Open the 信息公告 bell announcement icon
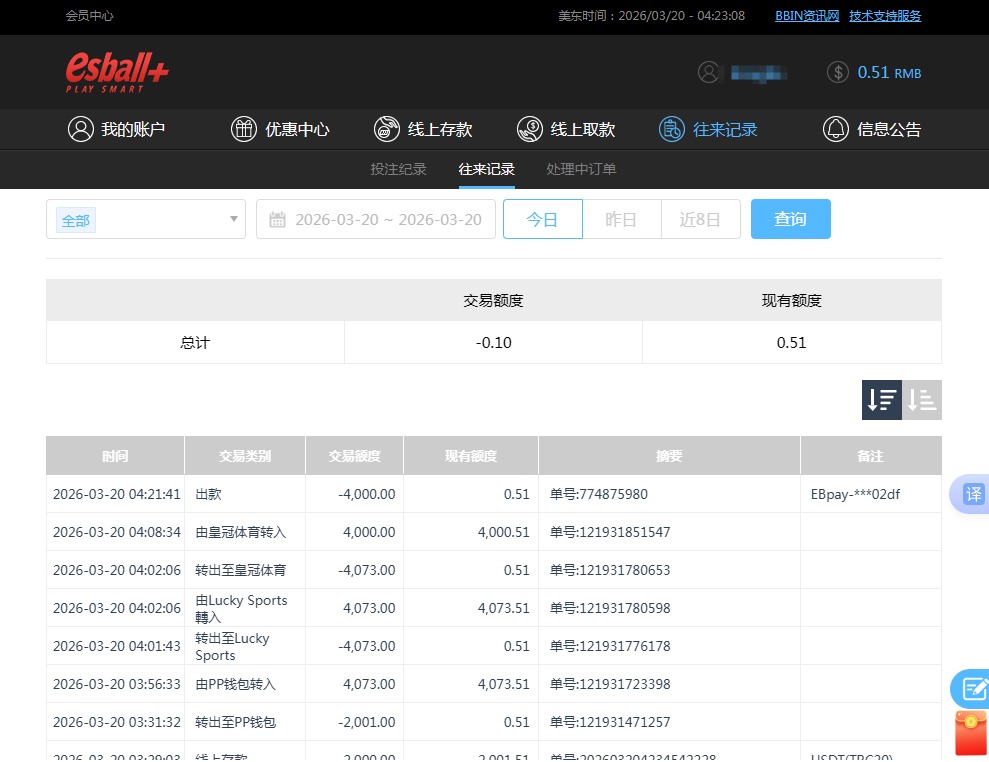989x762 pixels. [835, 129]
